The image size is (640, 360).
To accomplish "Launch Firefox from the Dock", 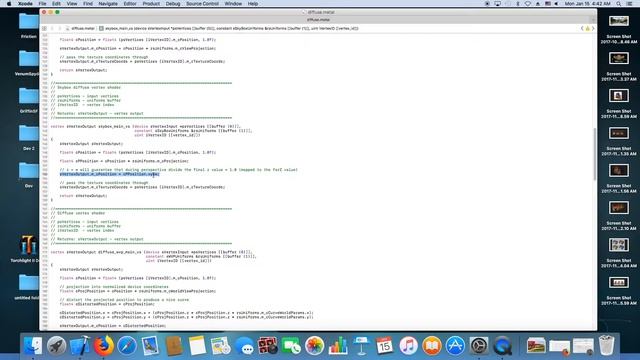I will click(104, 345).
